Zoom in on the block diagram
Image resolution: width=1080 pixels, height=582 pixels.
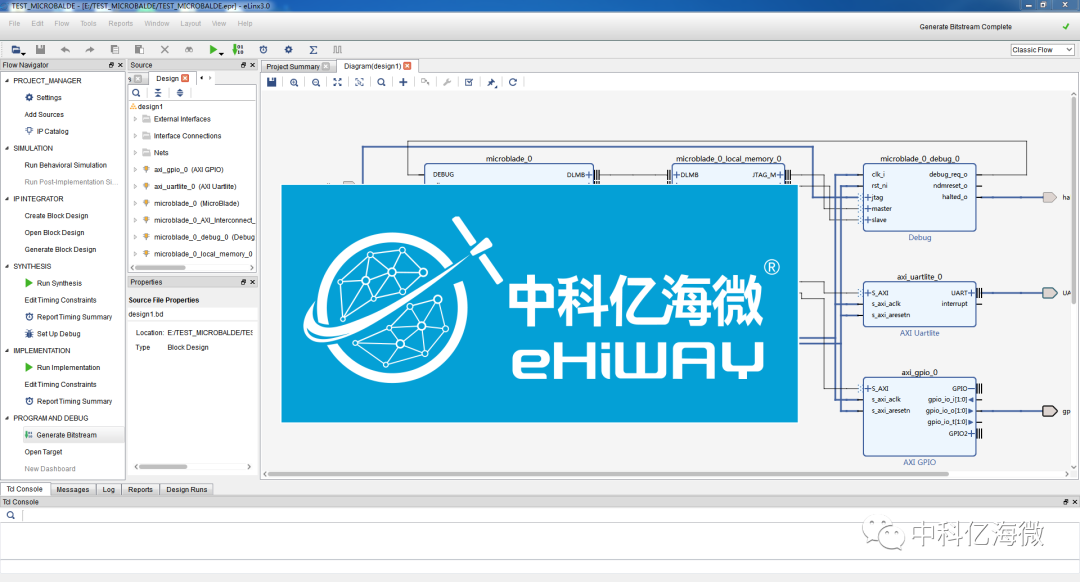coord(295,82)
